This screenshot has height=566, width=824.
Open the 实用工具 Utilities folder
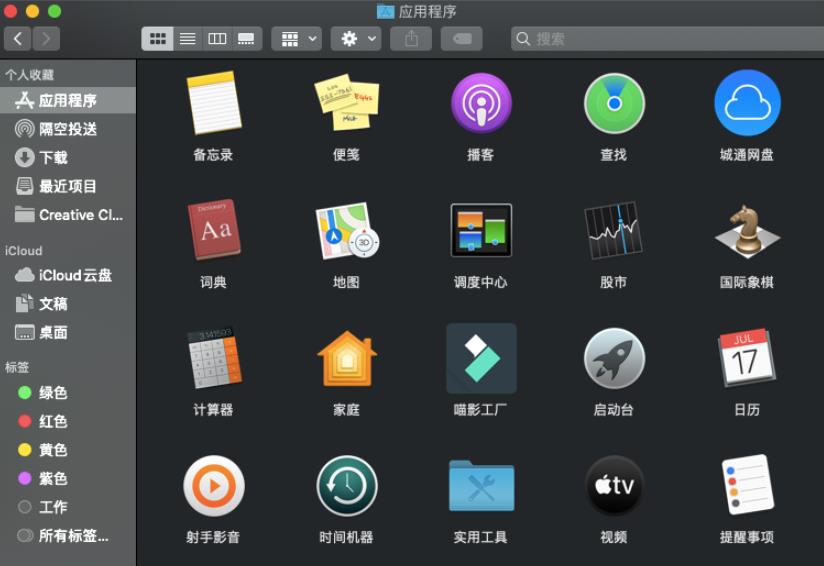(x=481, y=486)
